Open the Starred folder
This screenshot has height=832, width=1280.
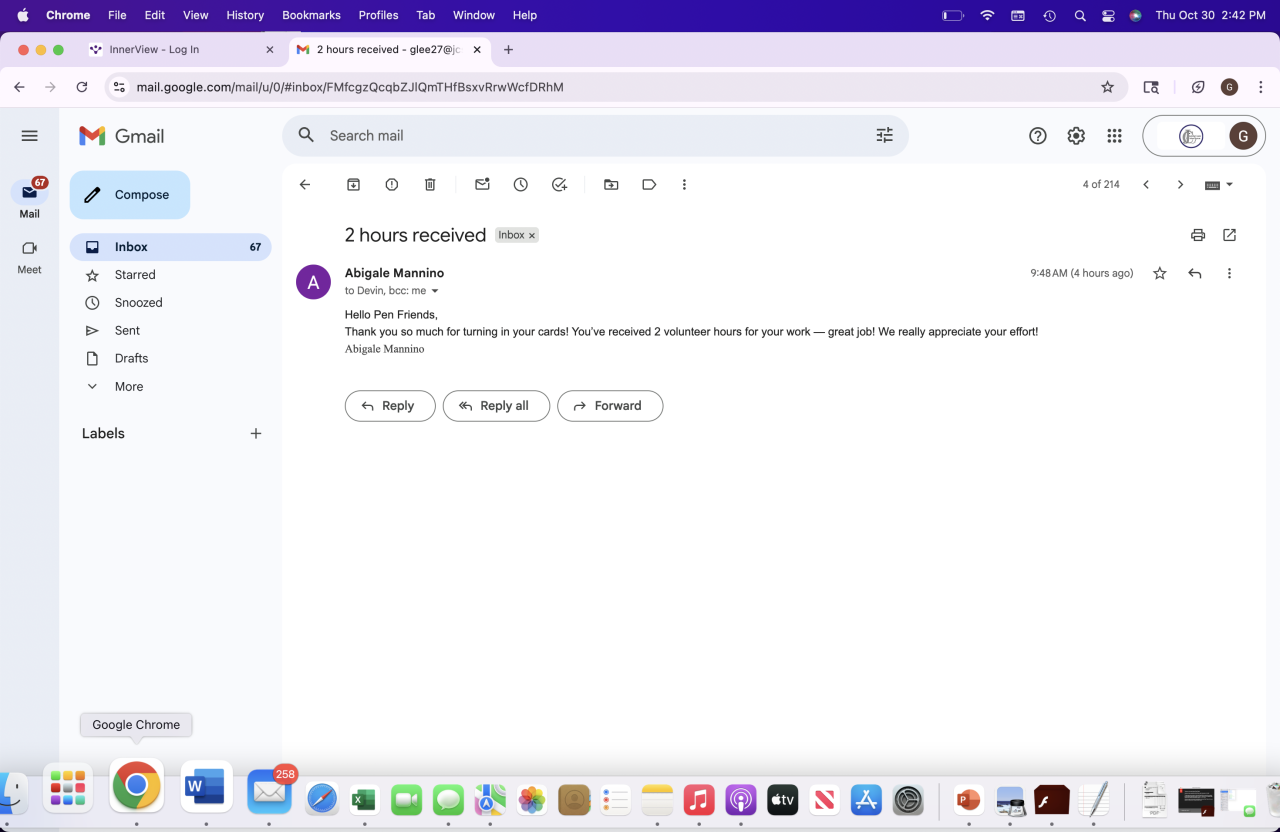pyautogui.click(x=170, y=275)
